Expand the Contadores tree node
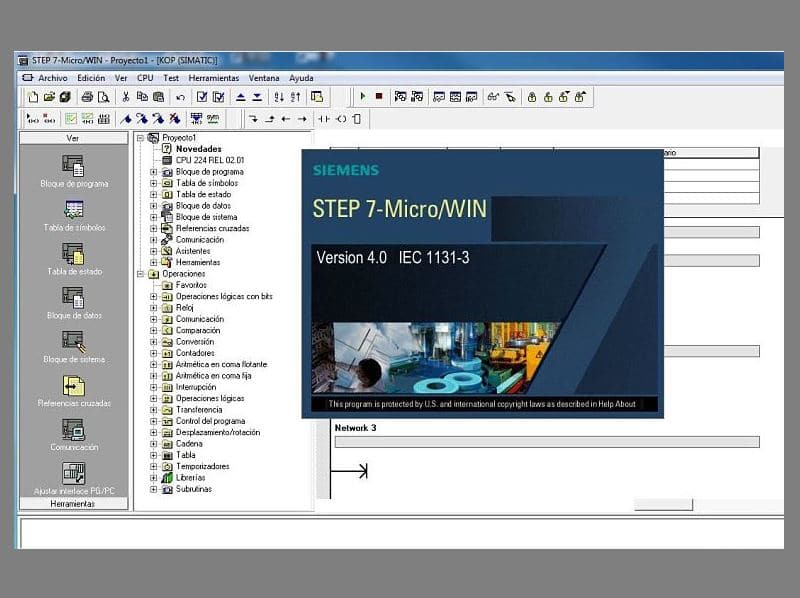The image size is (800, 598). click(153, 353)
